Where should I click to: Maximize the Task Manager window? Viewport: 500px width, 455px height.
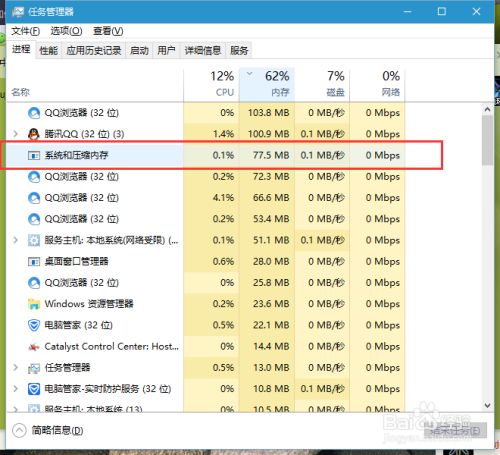442,12
